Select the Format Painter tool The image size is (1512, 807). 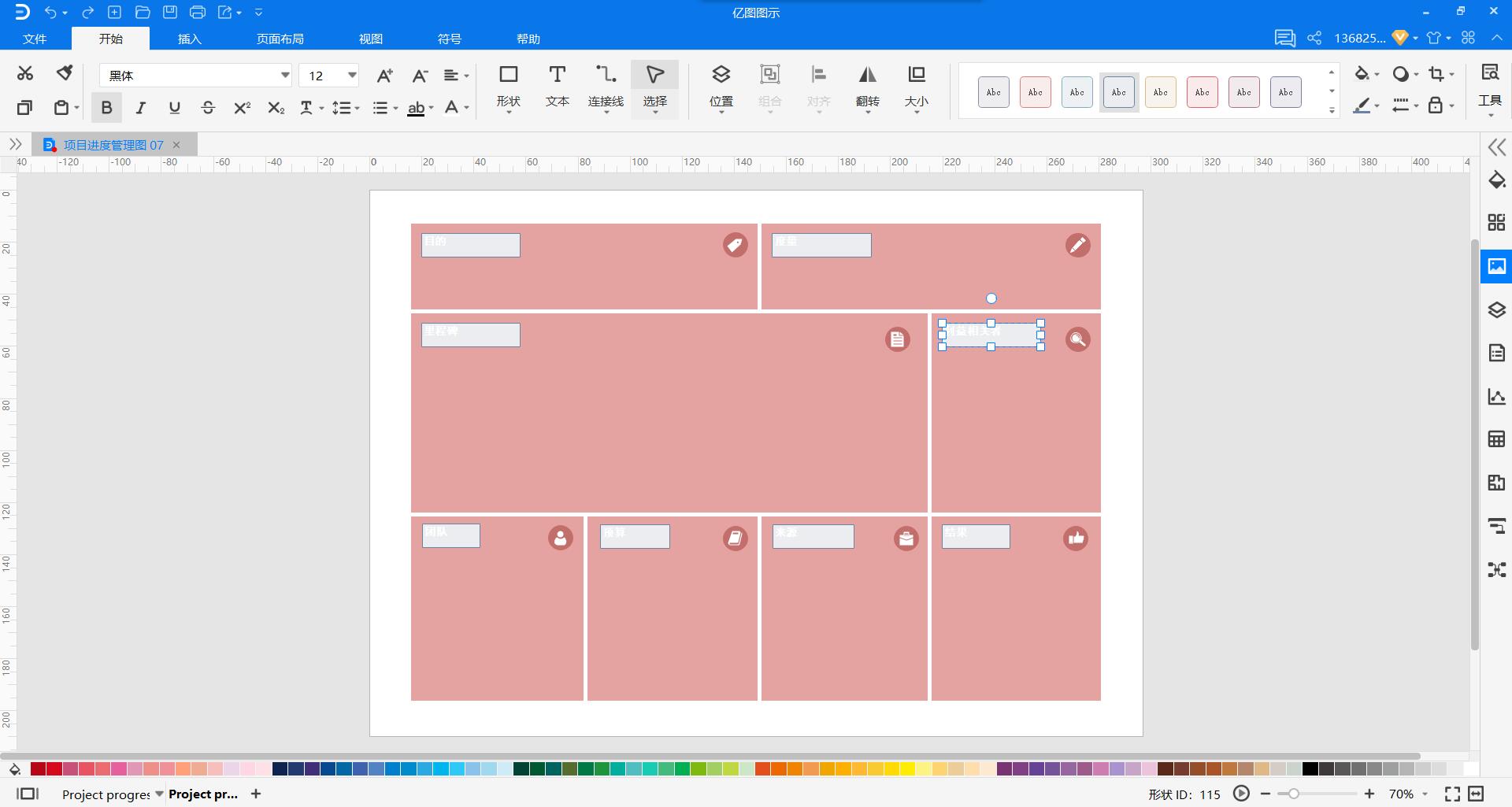(65, 74)
